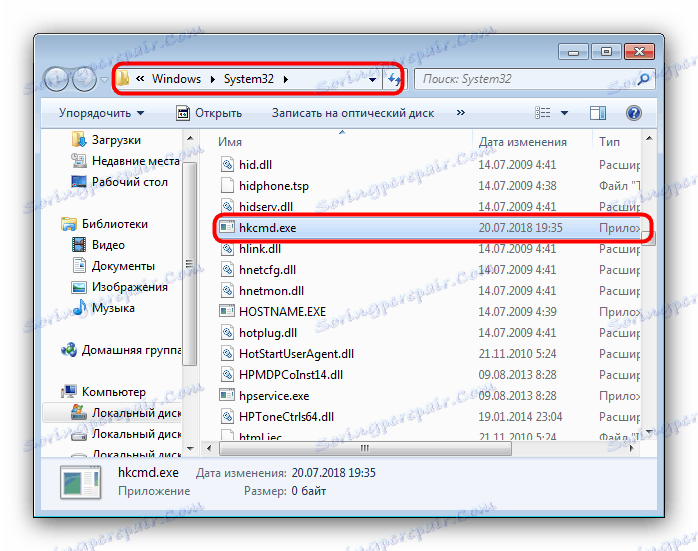Screen dimensions: 698x551
Task: Open Библиотеки in navigation pane
Action: tap(104, 224)
